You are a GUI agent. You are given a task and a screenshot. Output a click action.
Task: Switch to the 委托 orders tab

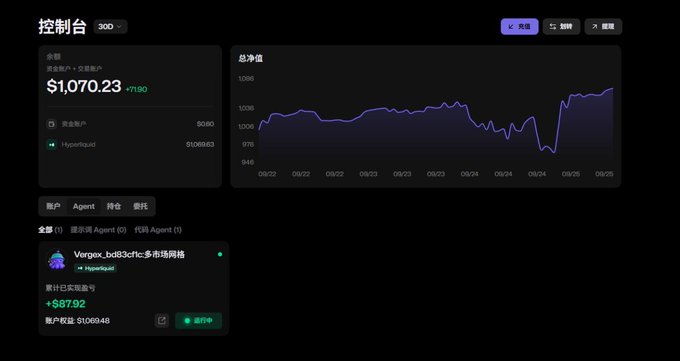coord(140,207)
